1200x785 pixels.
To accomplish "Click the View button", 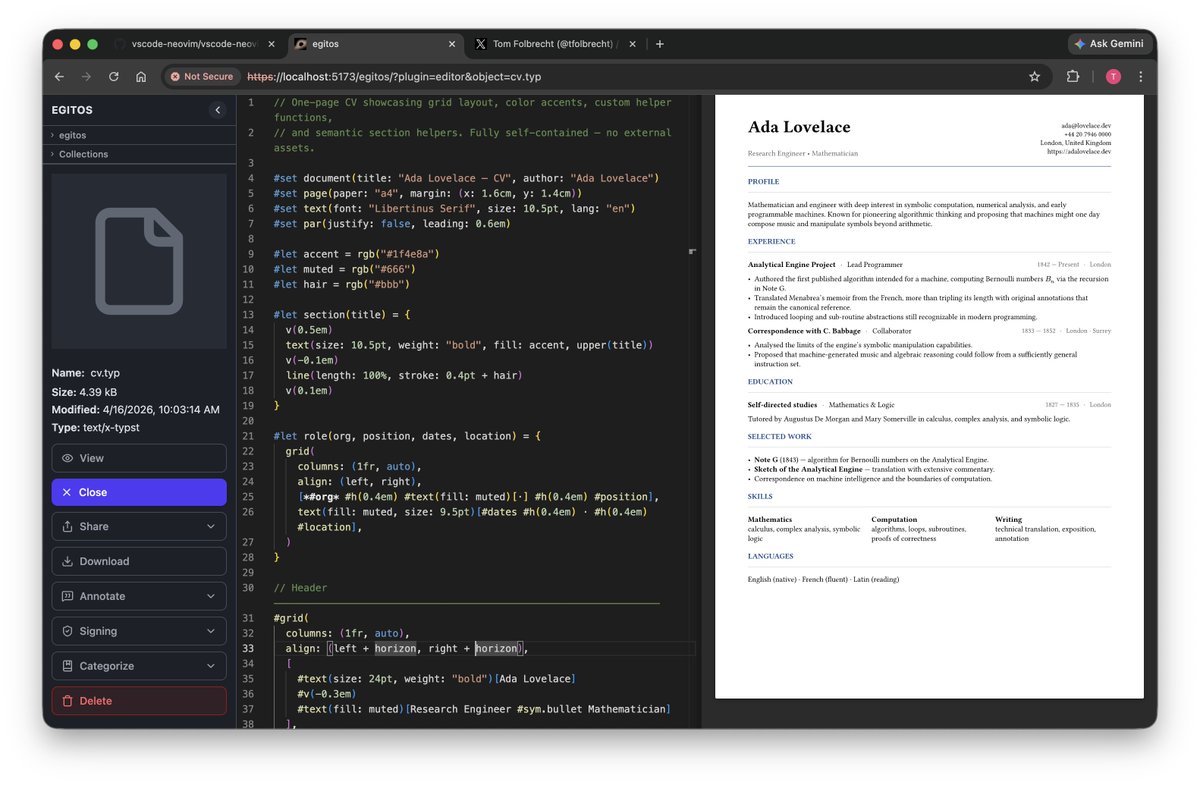I will [139, 458].
